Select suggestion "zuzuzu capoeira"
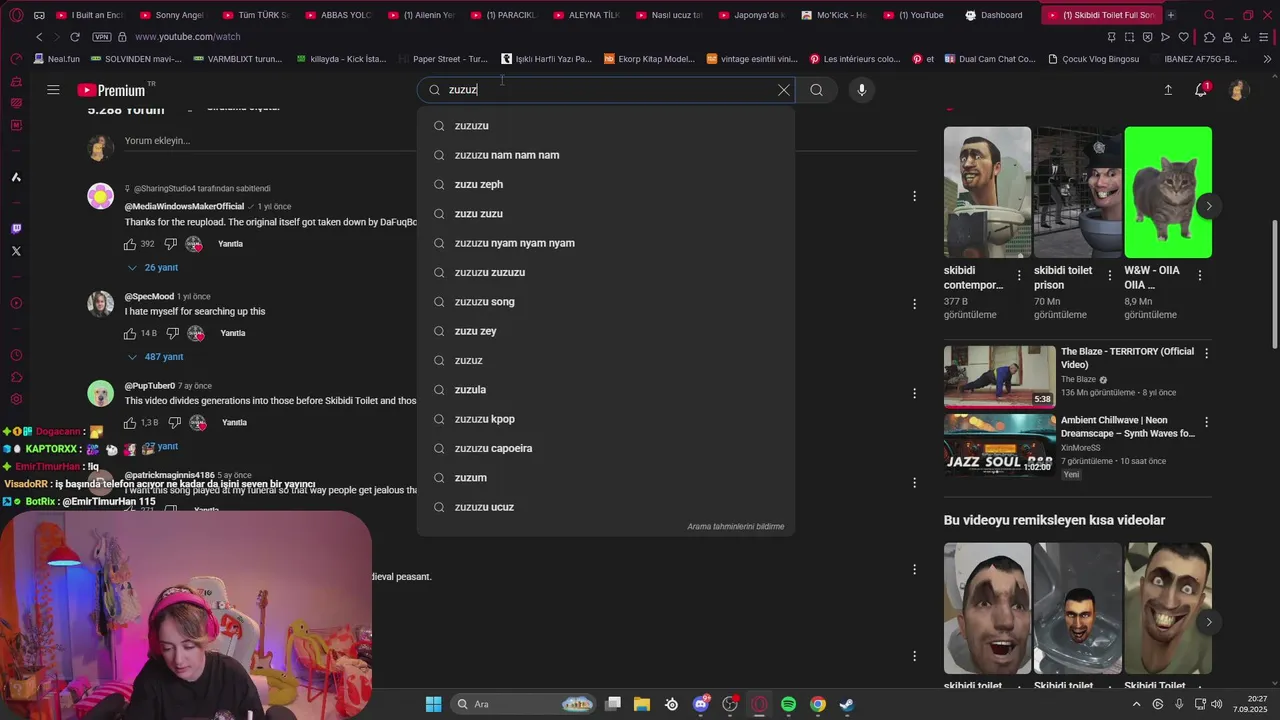 pyautogui.click(x=606, y=448)
